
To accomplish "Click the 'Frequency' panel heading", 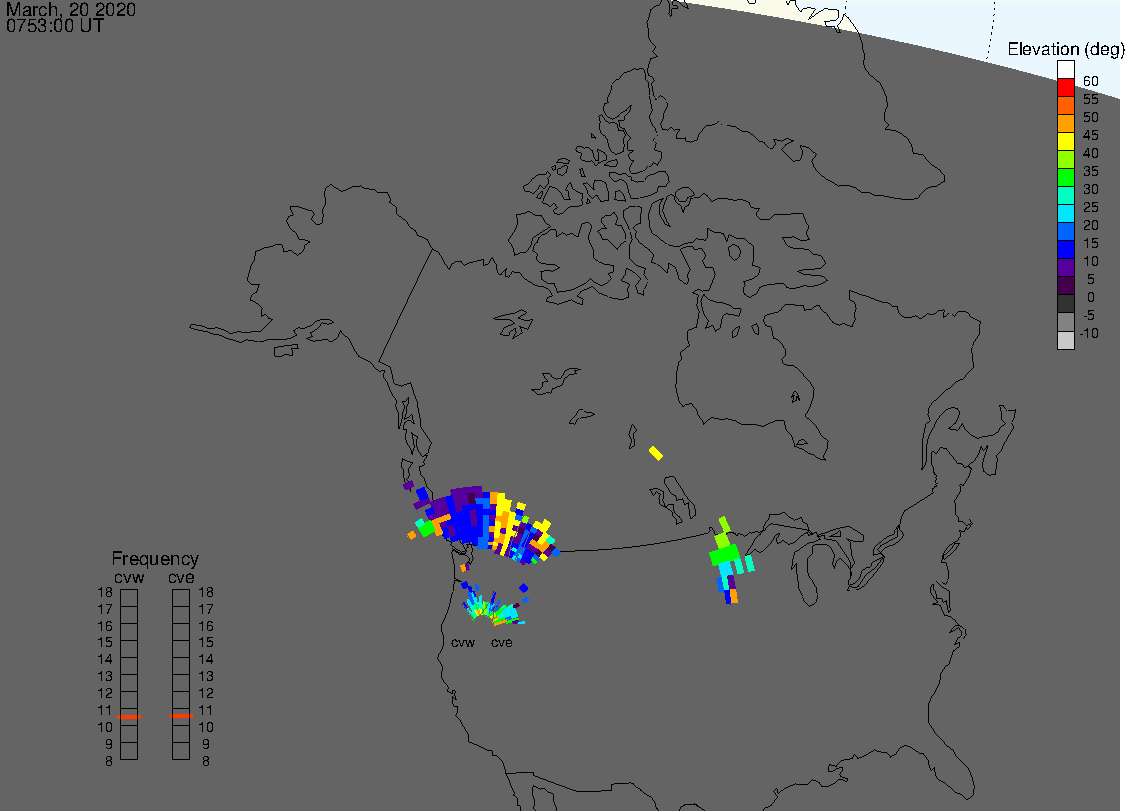I will click(x=155, y=559).
